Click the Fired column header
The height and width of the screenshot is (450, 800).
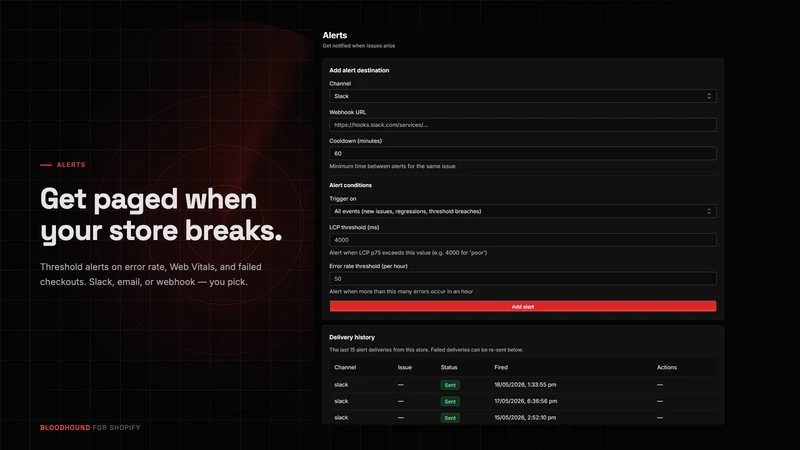[501, 367]
